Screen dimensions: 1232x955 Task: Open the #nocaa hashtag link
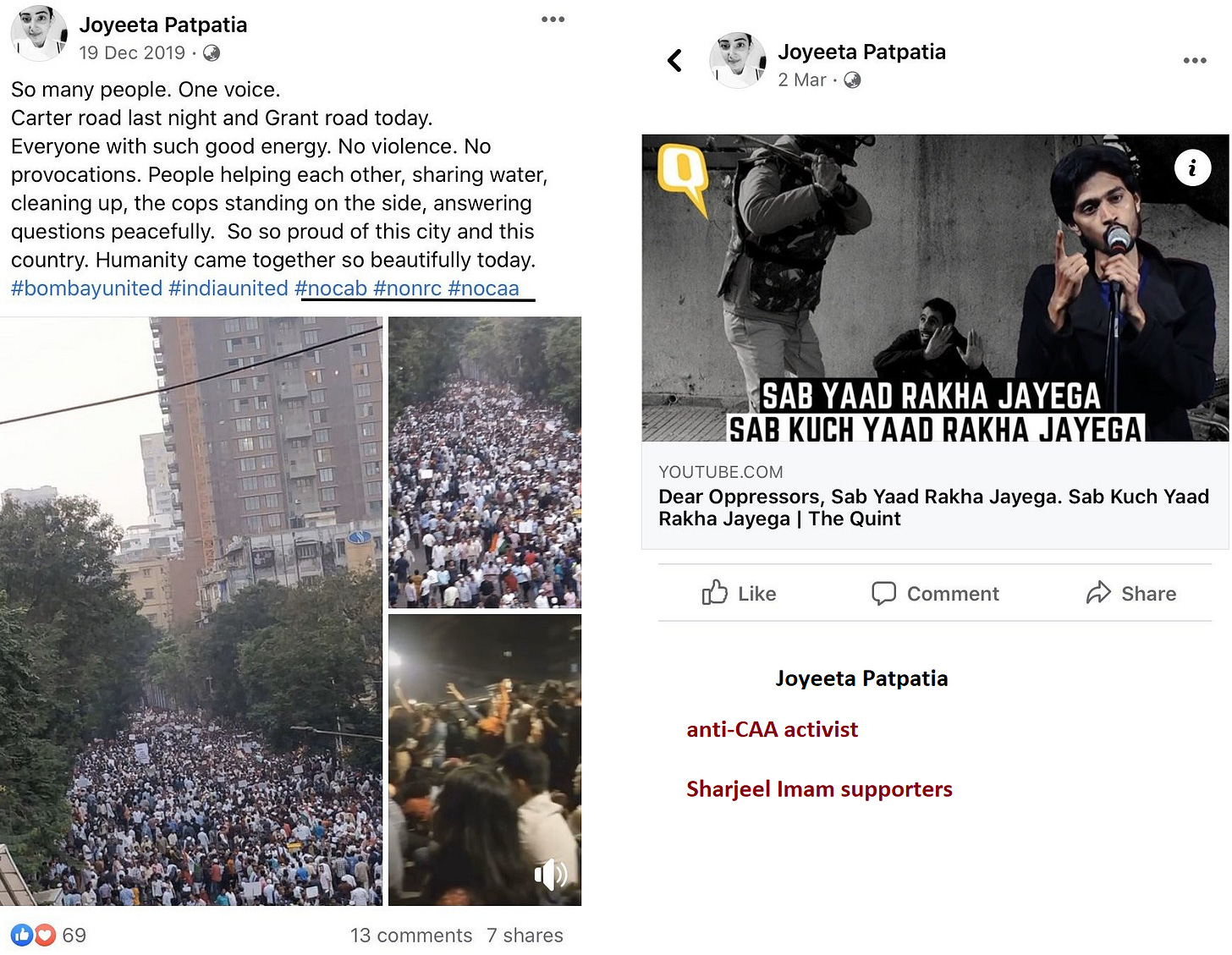(483, 288)
